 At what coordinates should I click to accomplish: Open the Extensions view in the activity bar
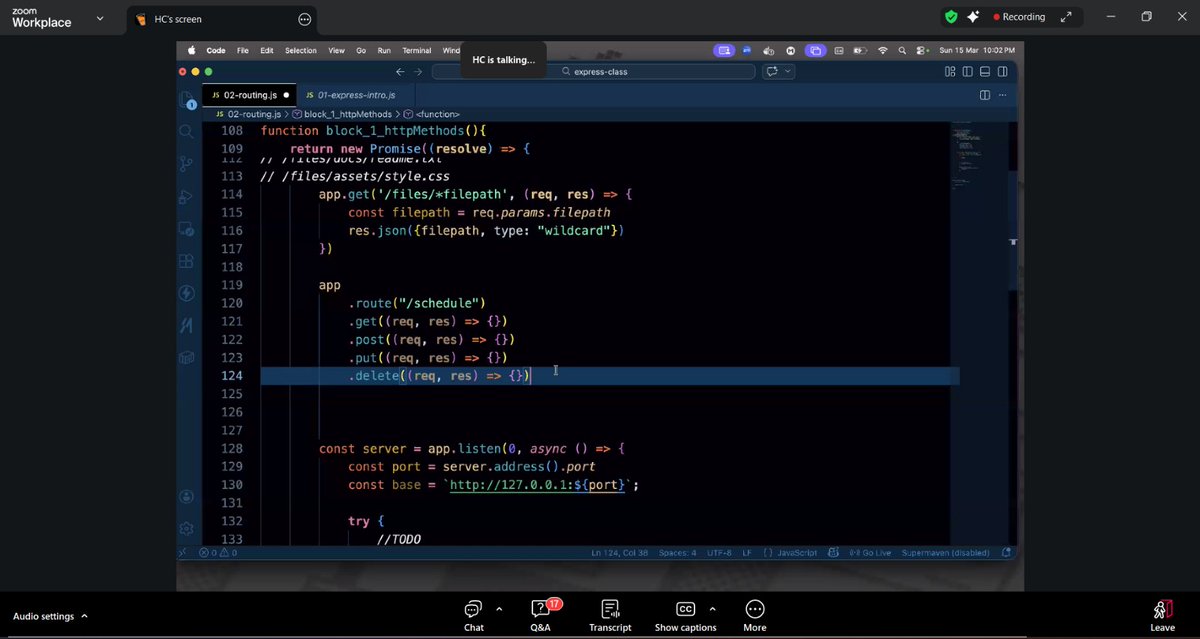186,261
